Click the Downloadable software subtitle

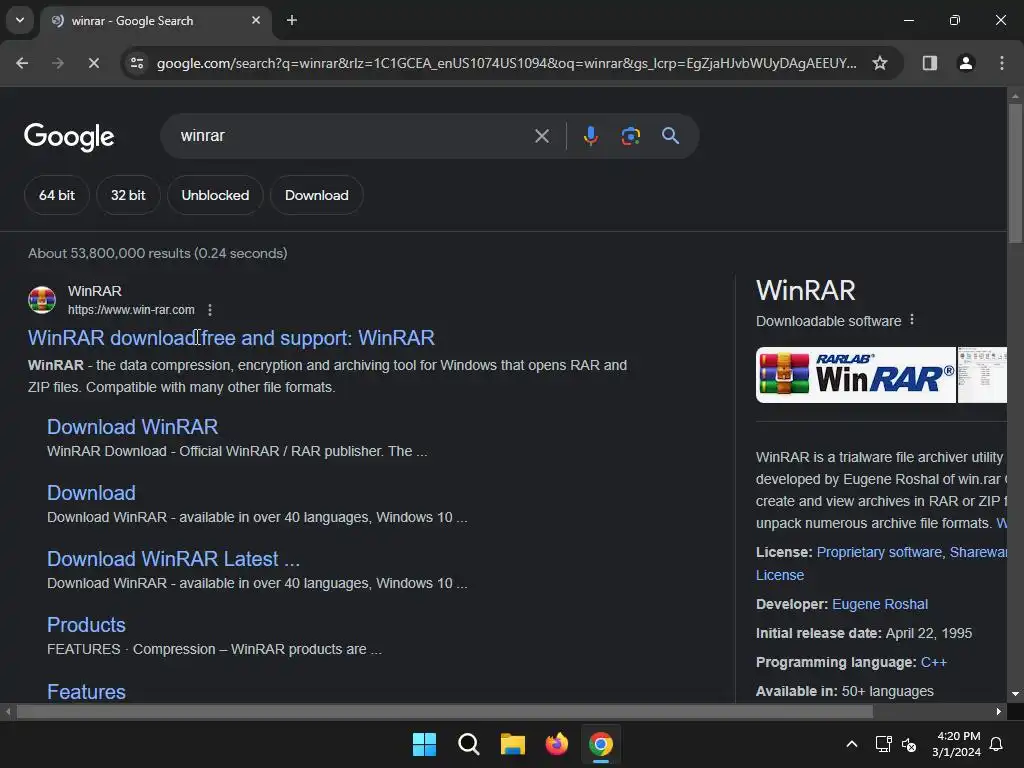[x=828, y=321]
